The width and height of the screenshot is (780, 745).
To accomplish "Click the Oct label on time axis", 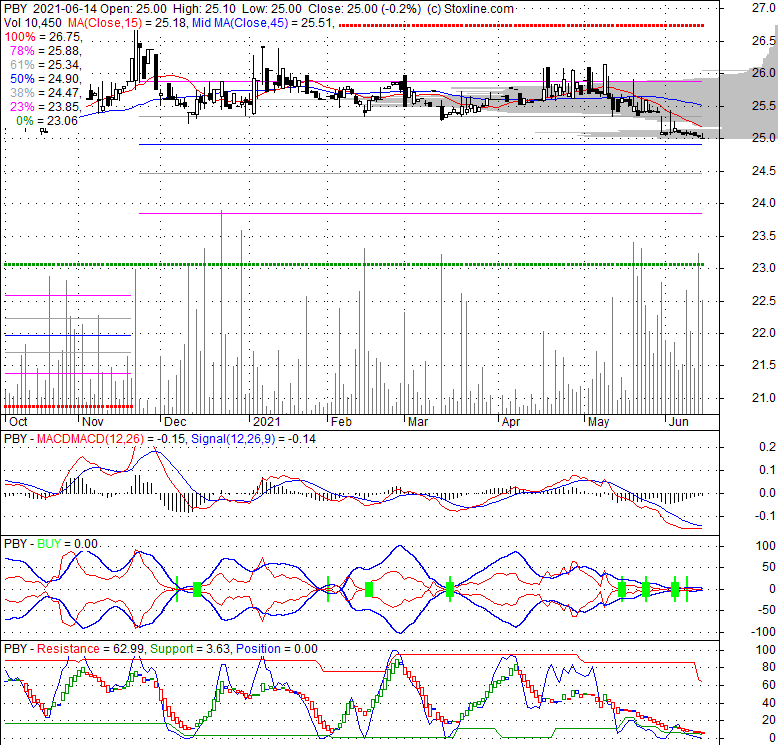I will point(18,422).
